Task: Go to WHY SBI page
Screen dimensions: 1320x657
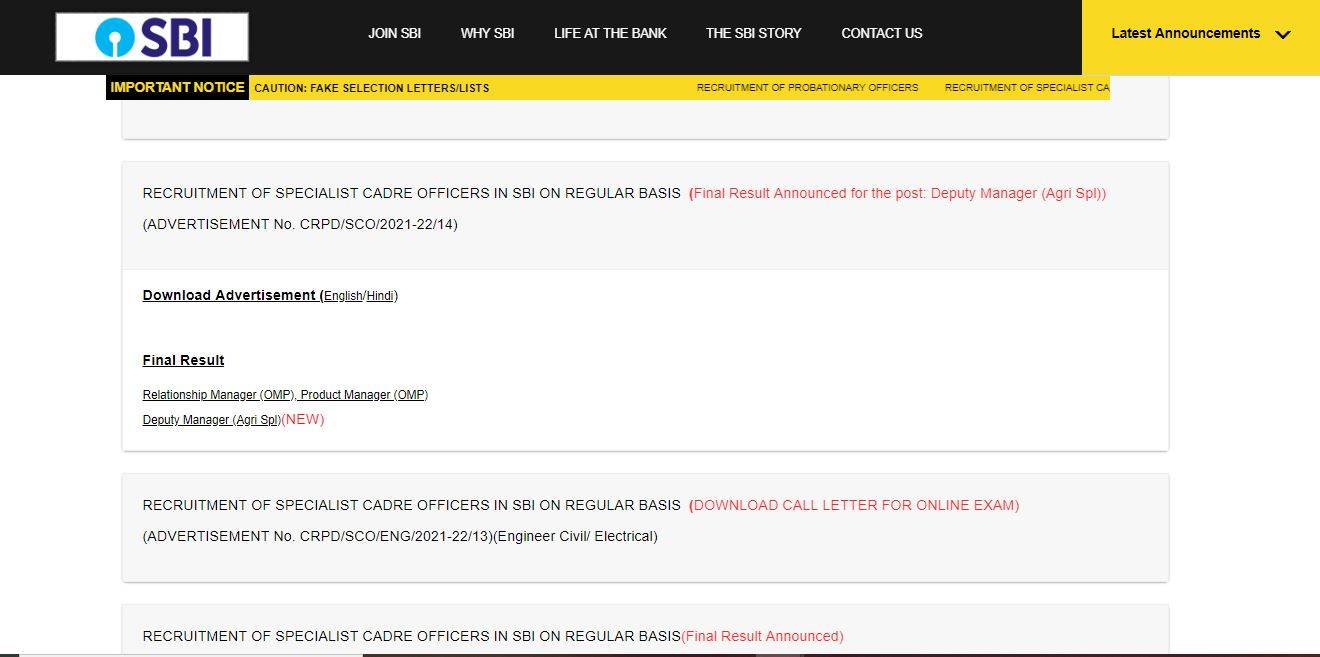Action: click(x=487, y=33)
